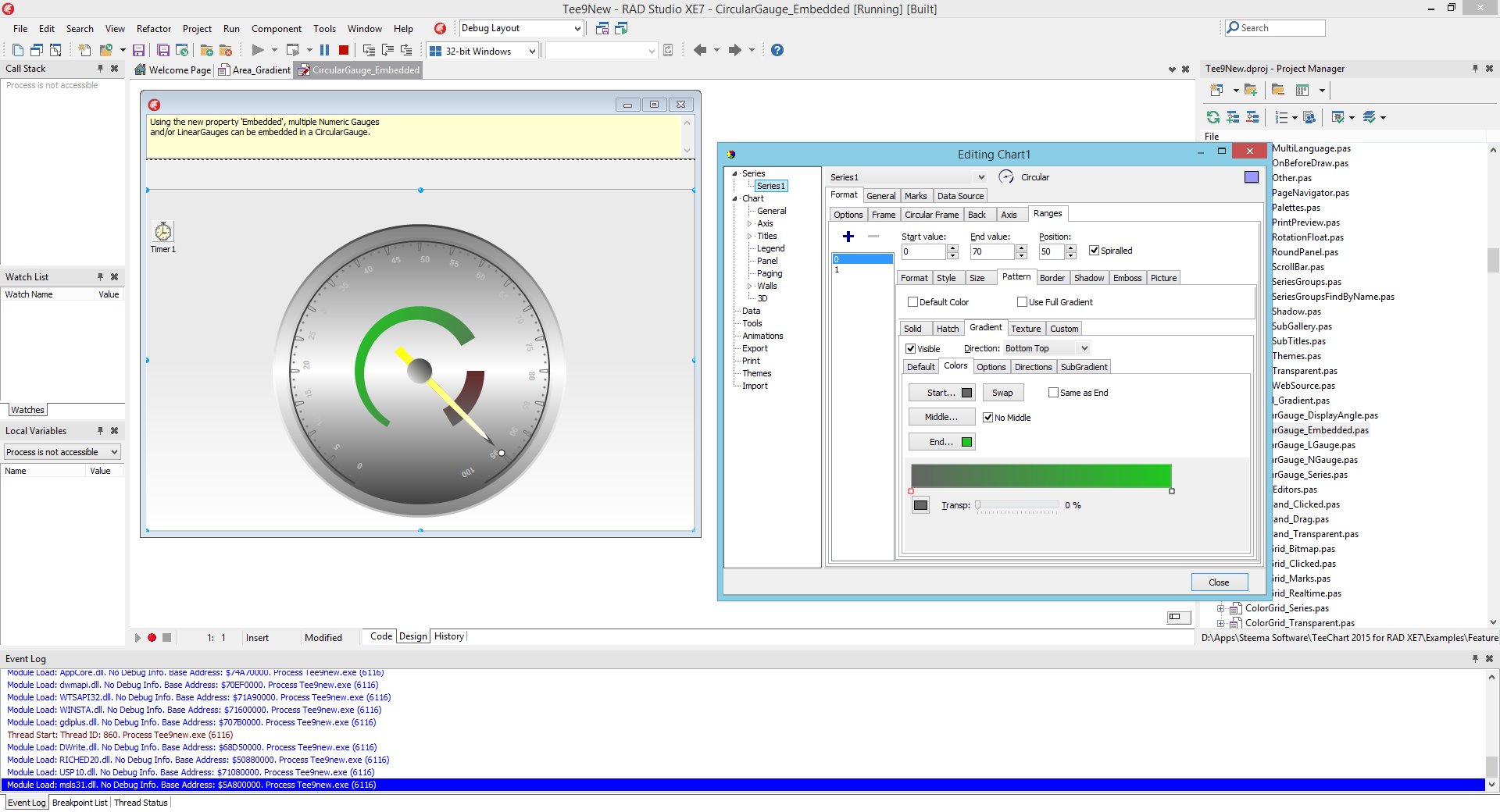
Task: Select Themes in the chart editor tree
Action: click(756, 373)
